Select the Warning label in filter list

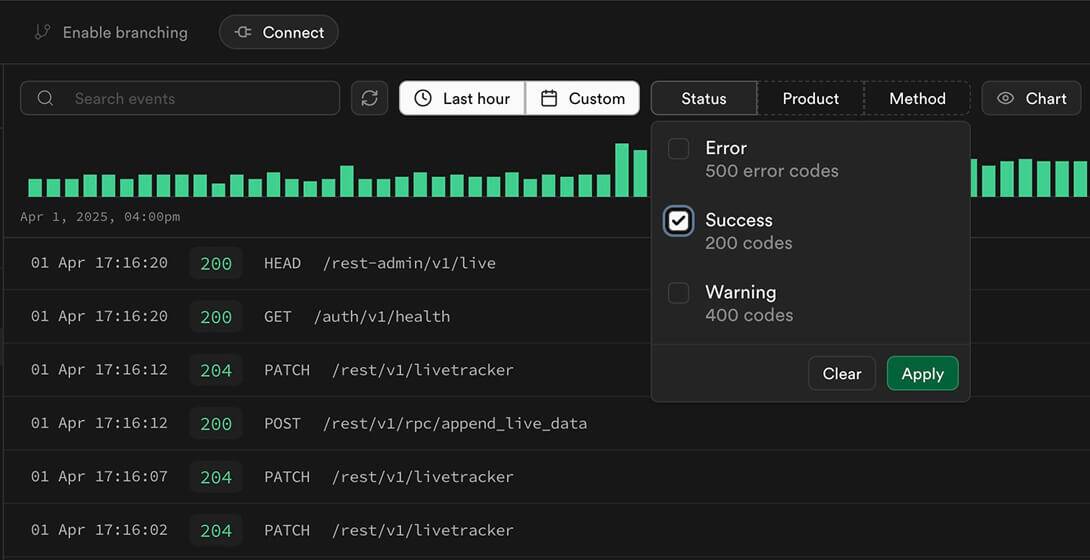click(x=740, y=293)
